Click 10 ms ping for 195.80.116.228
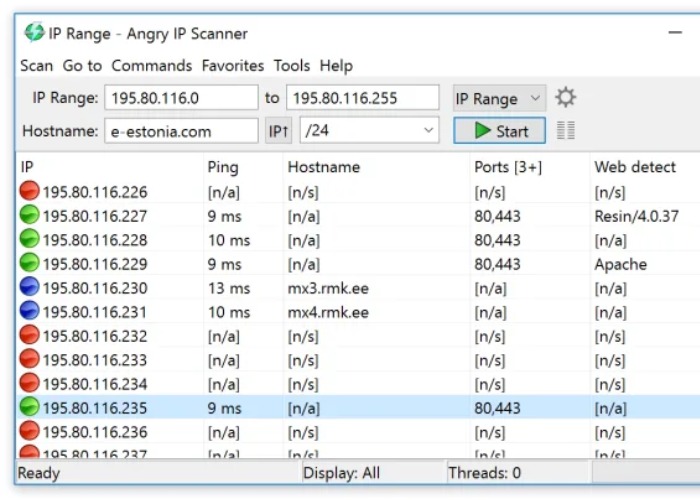700x500 pixels. pos(229,240)
